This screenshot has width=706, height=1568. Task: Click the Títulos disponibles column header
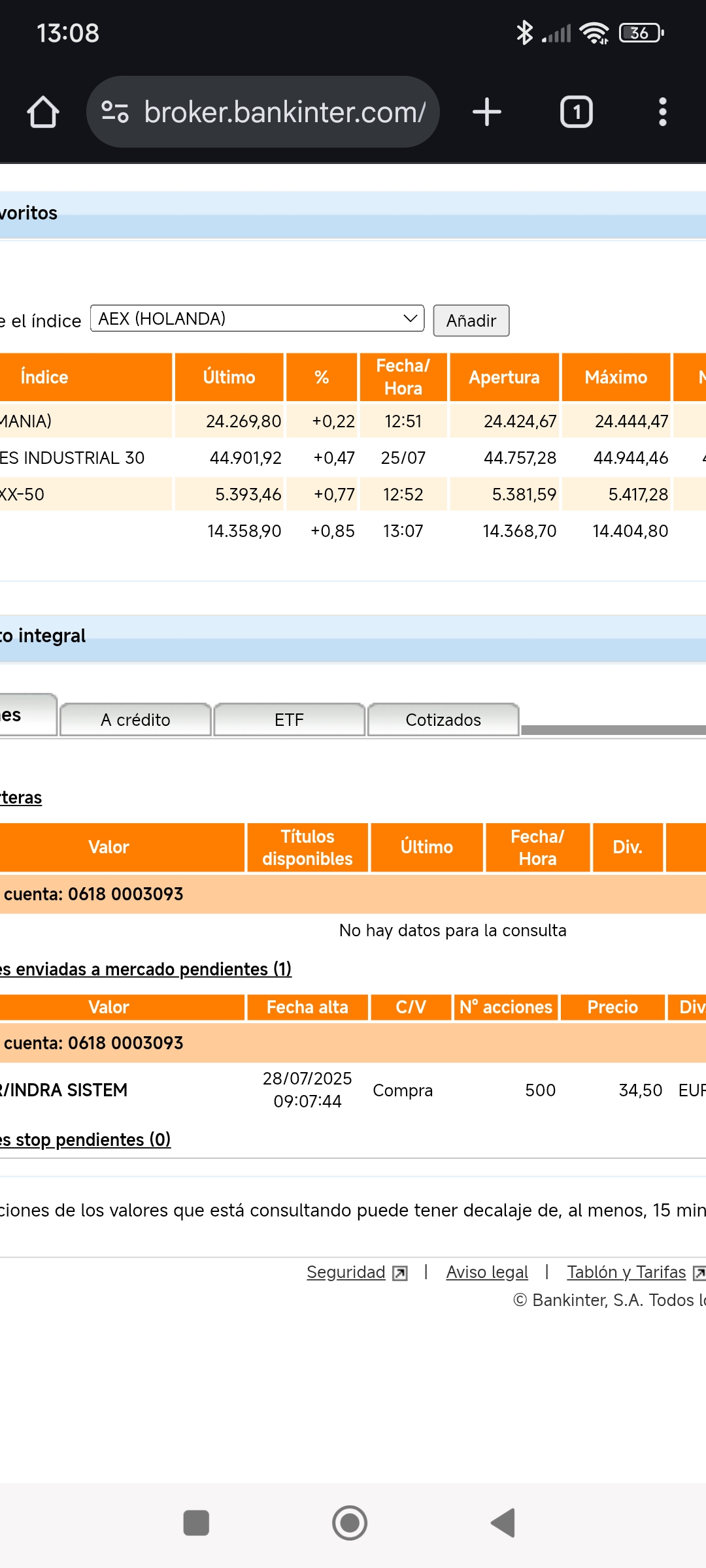(x=307, y=847)
